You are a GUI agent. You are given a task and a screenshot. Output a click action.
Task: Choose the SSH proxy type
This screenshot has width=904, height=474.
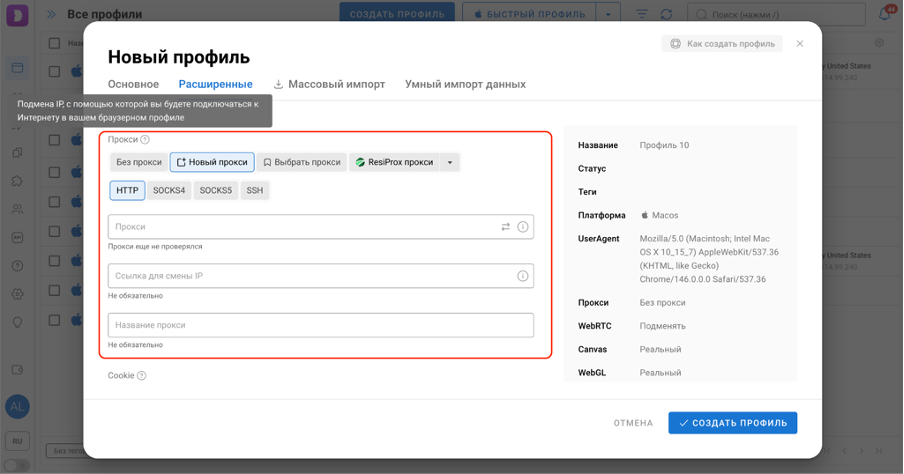coord(255,190)
